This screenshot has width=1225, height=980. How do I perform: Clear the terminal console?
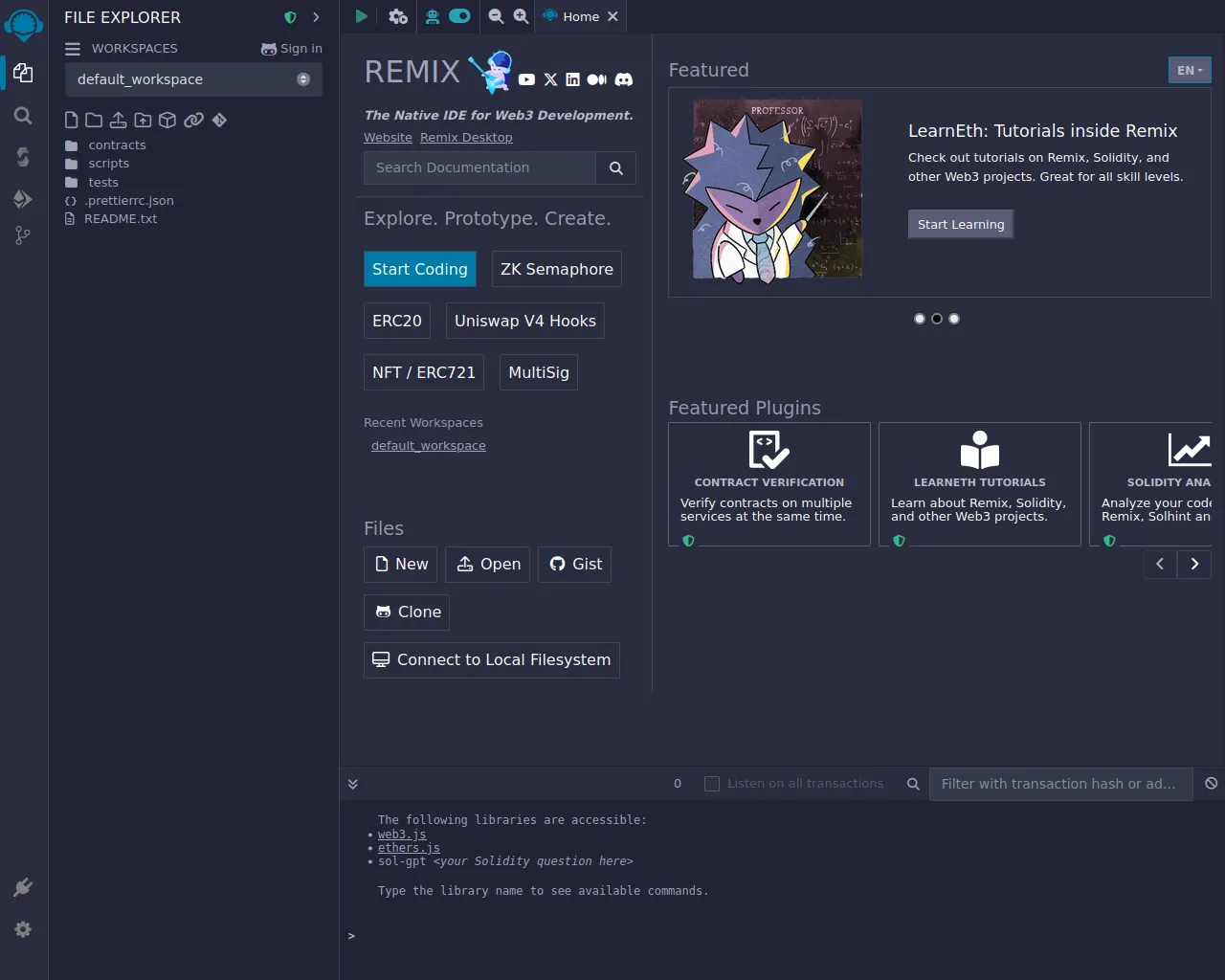(x=1212, y=783)
